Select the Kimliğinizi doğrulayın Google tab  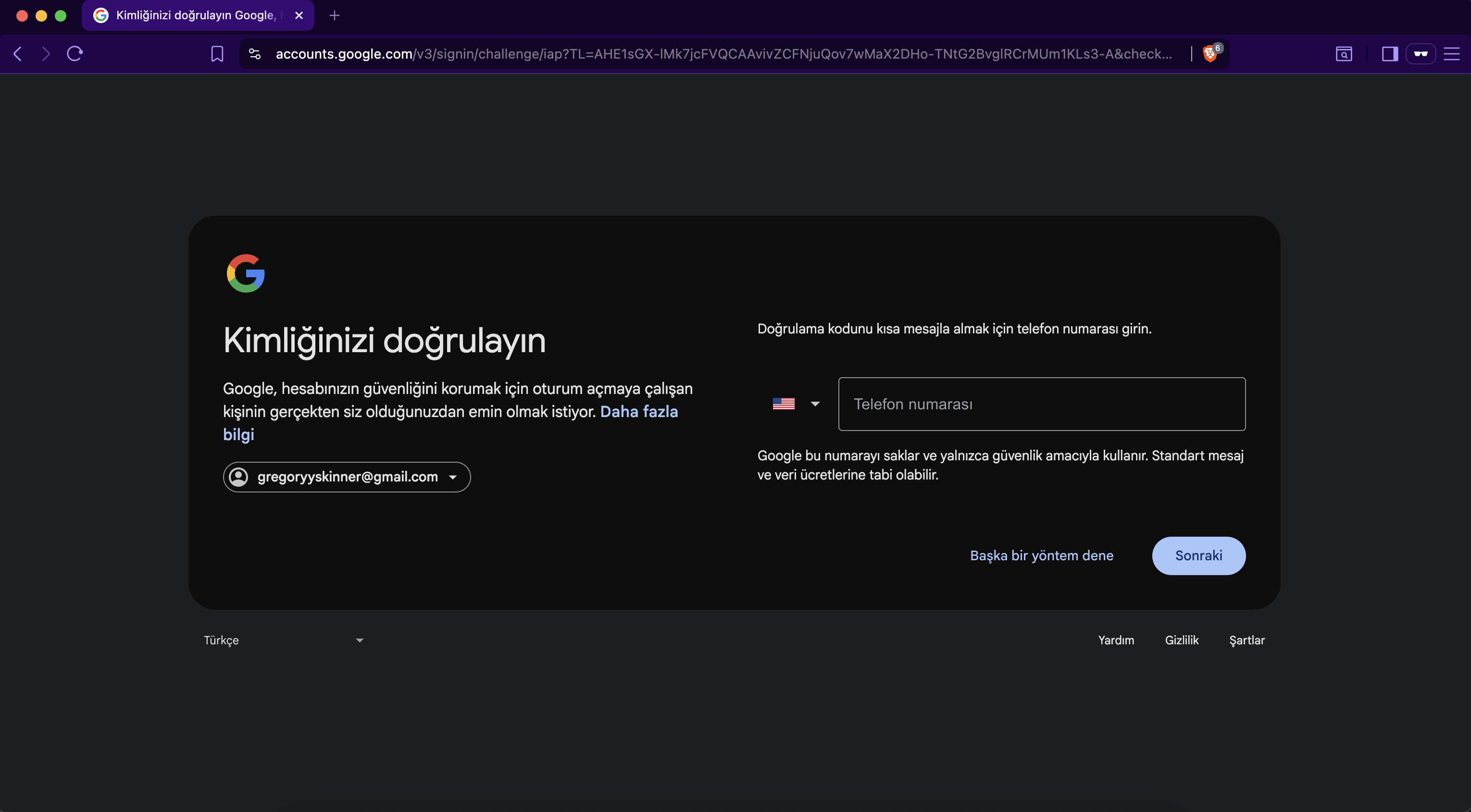[x=198, y=15]
